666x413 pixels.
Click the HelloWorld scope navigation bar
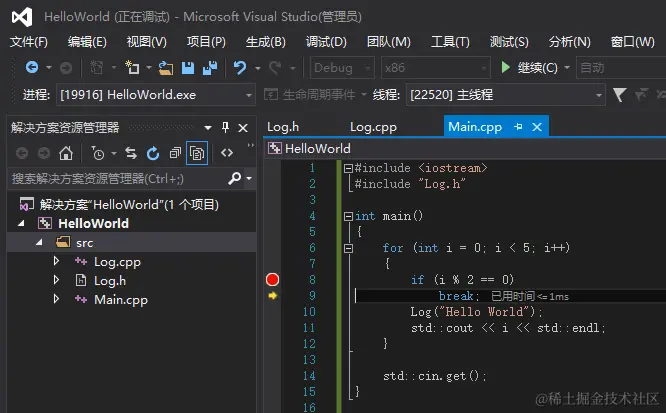pos(465,148)
